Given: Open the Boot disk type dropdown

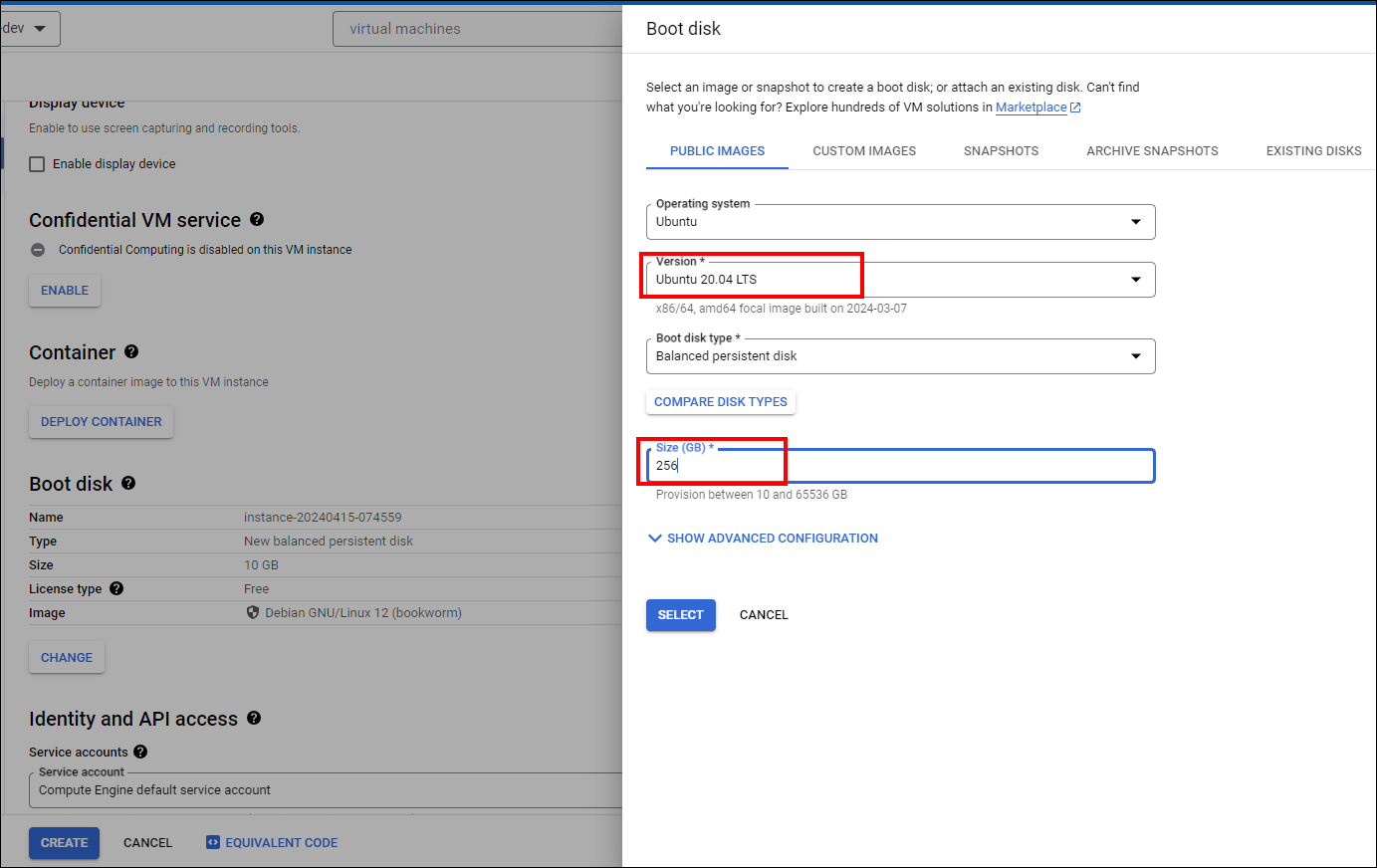Looking at the screenshot, I should coord(900,356).
